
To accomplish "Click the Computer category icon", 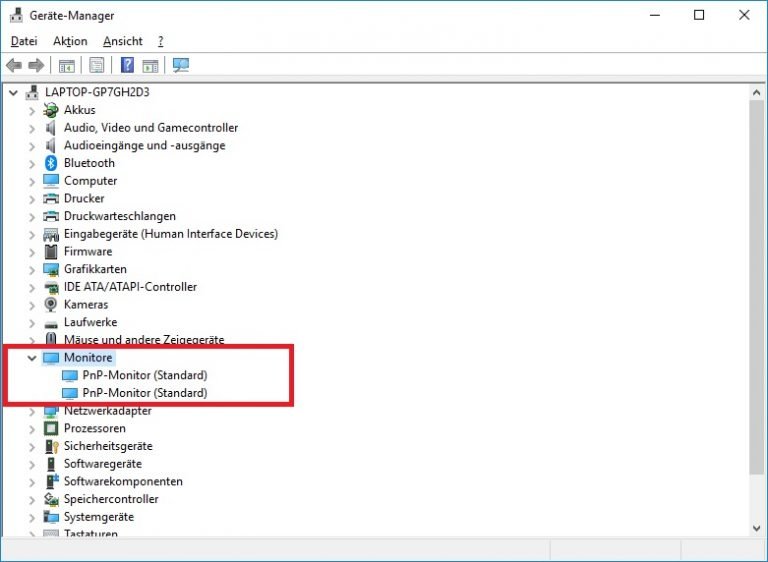I will point(51,181).
